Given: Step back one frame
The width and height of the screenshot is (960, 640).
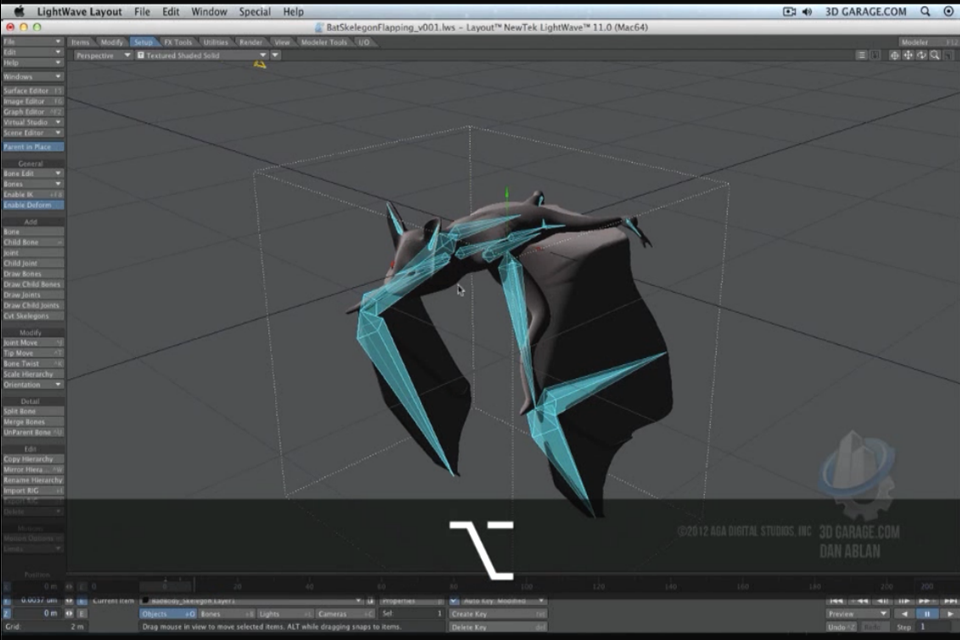Looking at the screenshot, I should [882, 601].
